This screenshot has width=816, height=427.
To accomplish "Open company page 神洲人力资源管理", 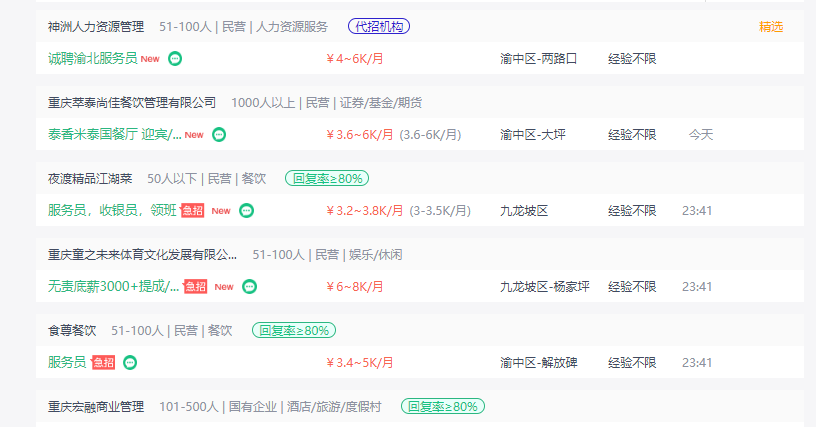I will [96, 27].
